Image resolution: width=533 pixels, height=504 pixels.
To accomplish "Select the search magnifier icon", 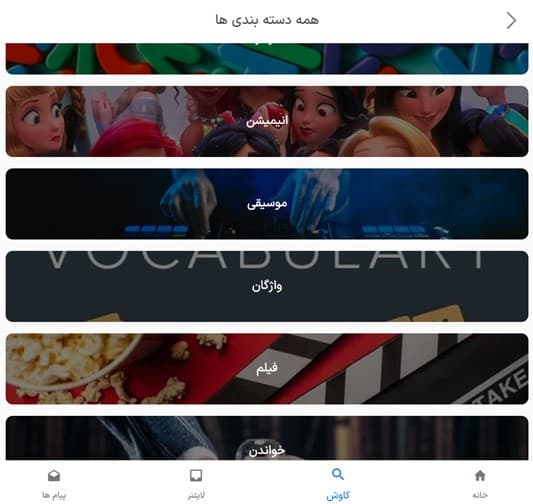I will point(338,474).
